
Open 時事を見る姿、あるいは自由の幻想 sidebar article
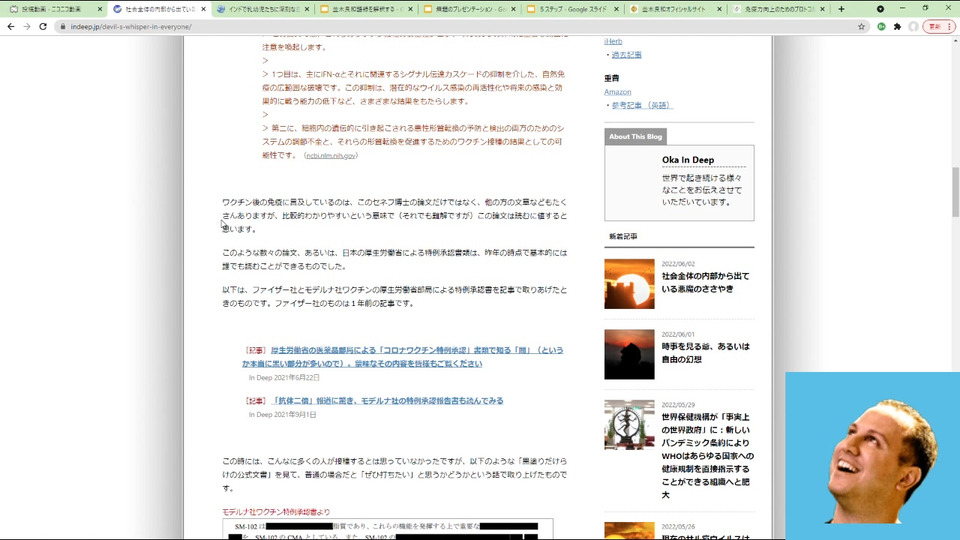[x=705, y=353]
